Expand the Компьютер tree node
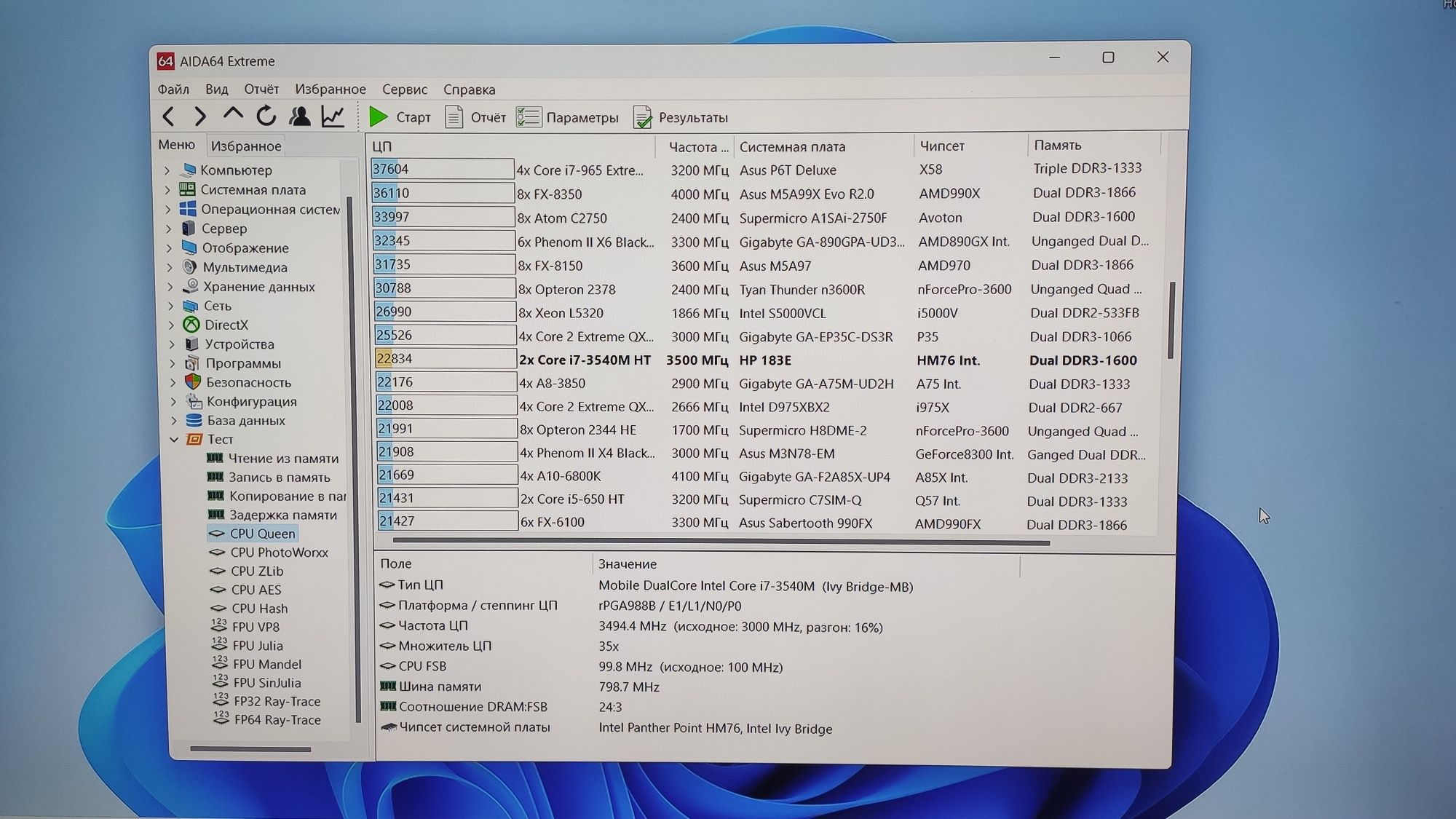This screenshot has height=819, width=1456. coord(167,170)
